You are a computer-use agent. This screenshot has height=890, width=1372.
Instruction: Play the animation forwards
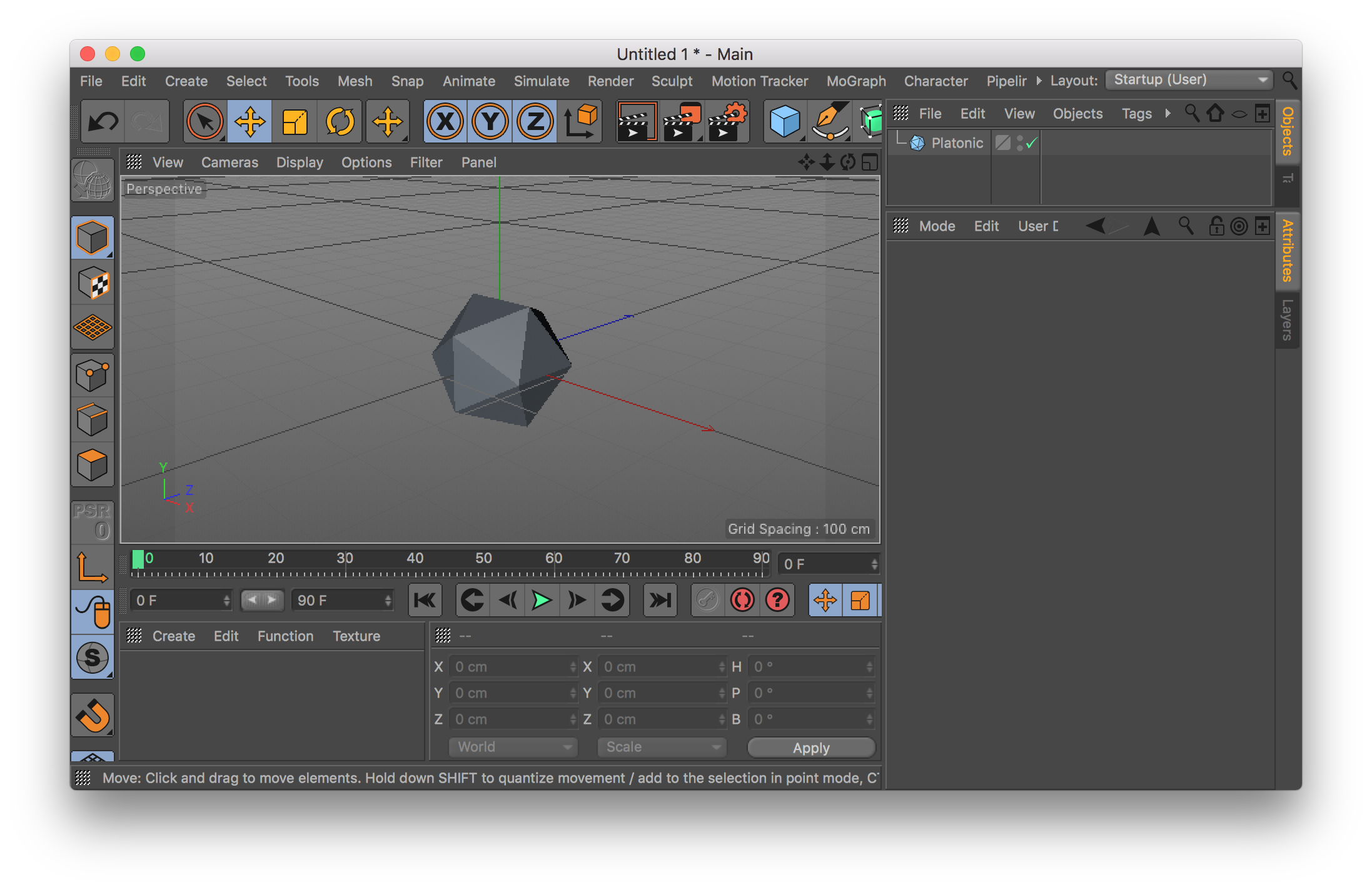541,601
